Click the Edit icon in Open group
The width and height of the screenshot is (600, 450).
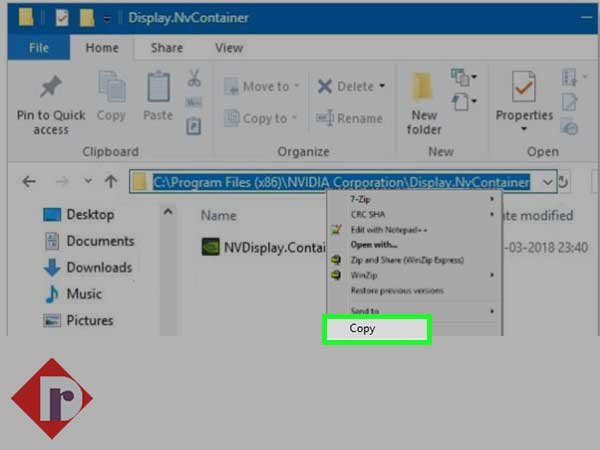(x=569, y=103)
